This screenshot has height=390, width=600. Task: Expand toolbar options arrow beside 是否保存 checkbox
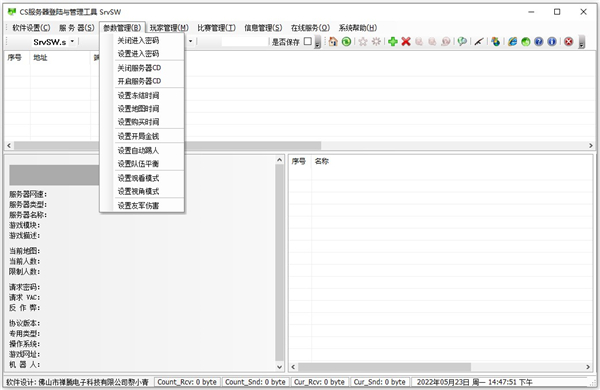[x=318, y=42]
